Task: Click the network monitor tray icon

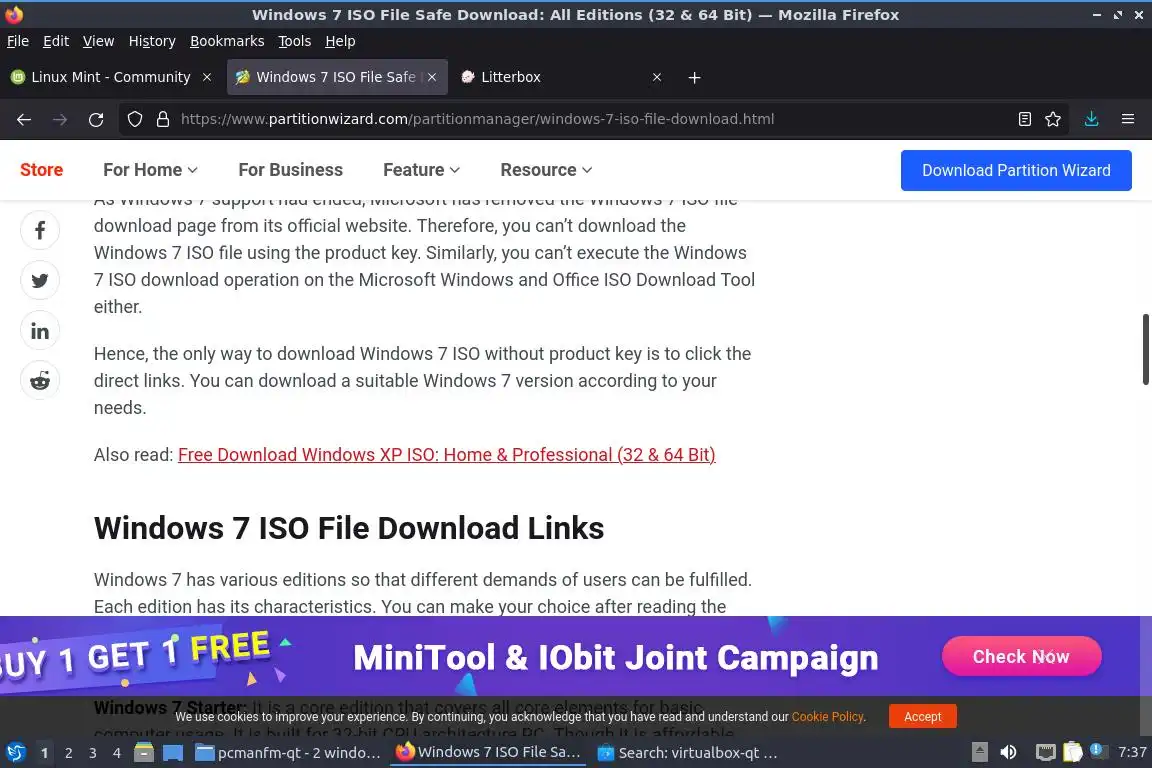Action: click(1045, 752)
